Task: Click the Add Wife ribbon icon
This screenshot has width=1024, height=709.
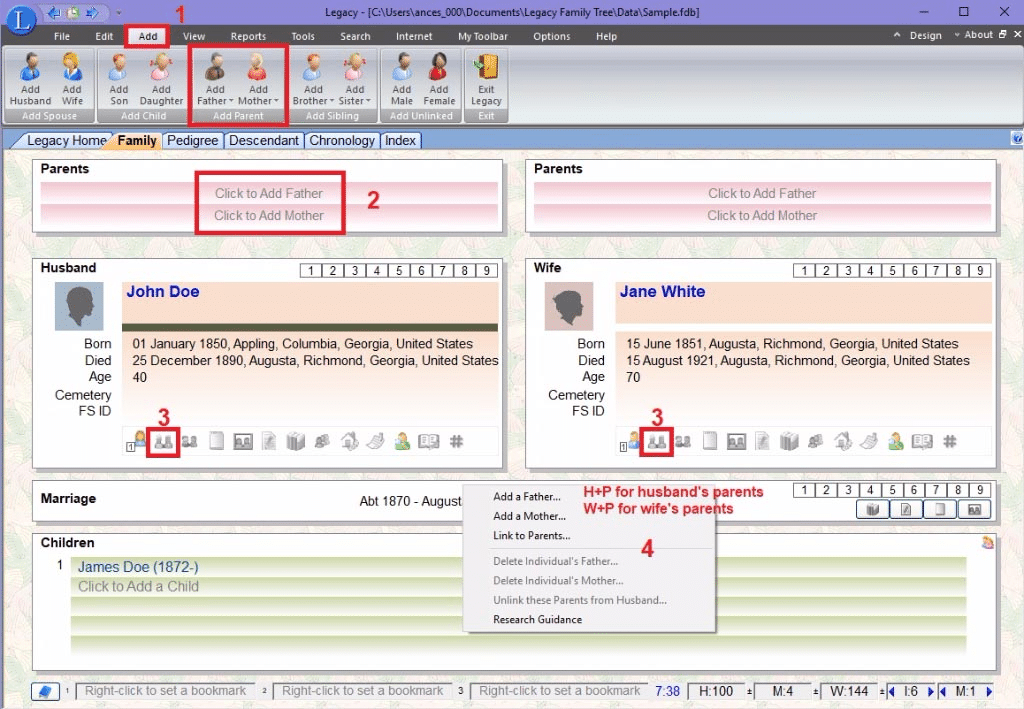Action: (72, 80)
